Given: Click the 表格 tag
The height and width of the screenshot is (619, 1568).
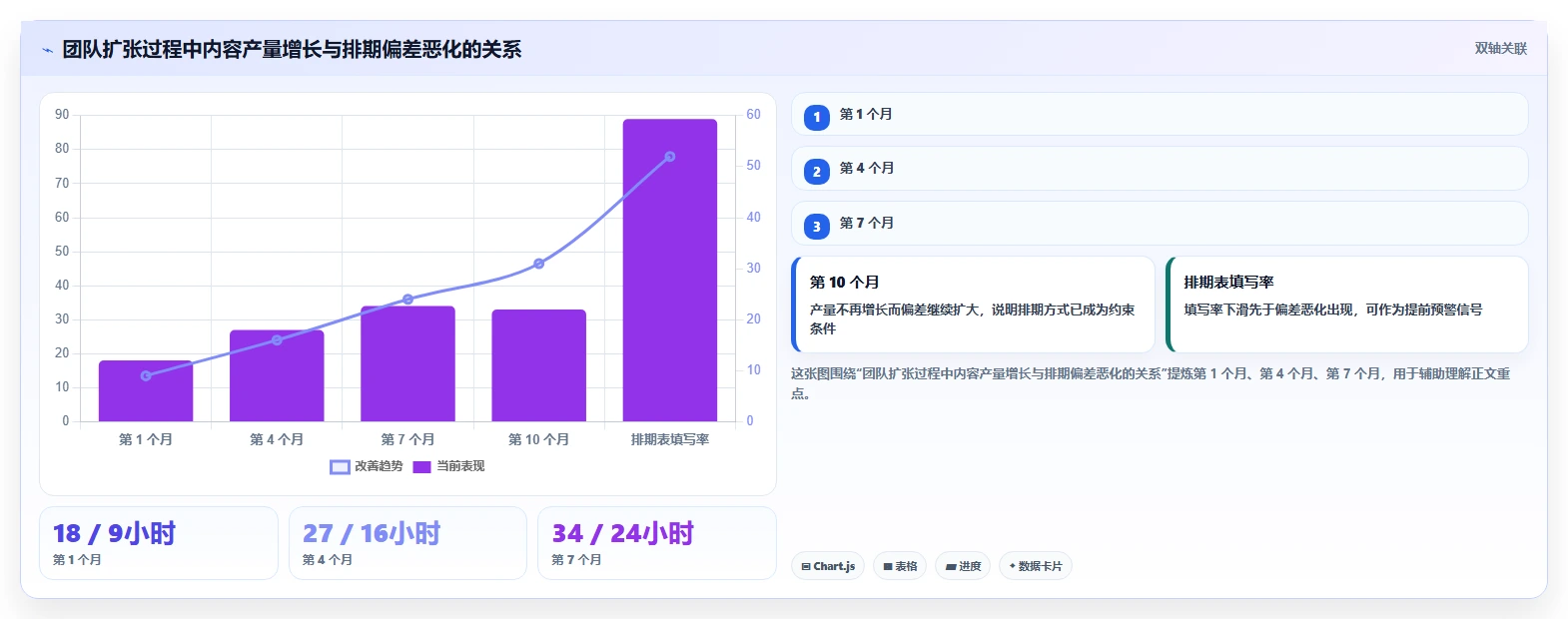Looking at the screenshot, I should tap(900, 566).
